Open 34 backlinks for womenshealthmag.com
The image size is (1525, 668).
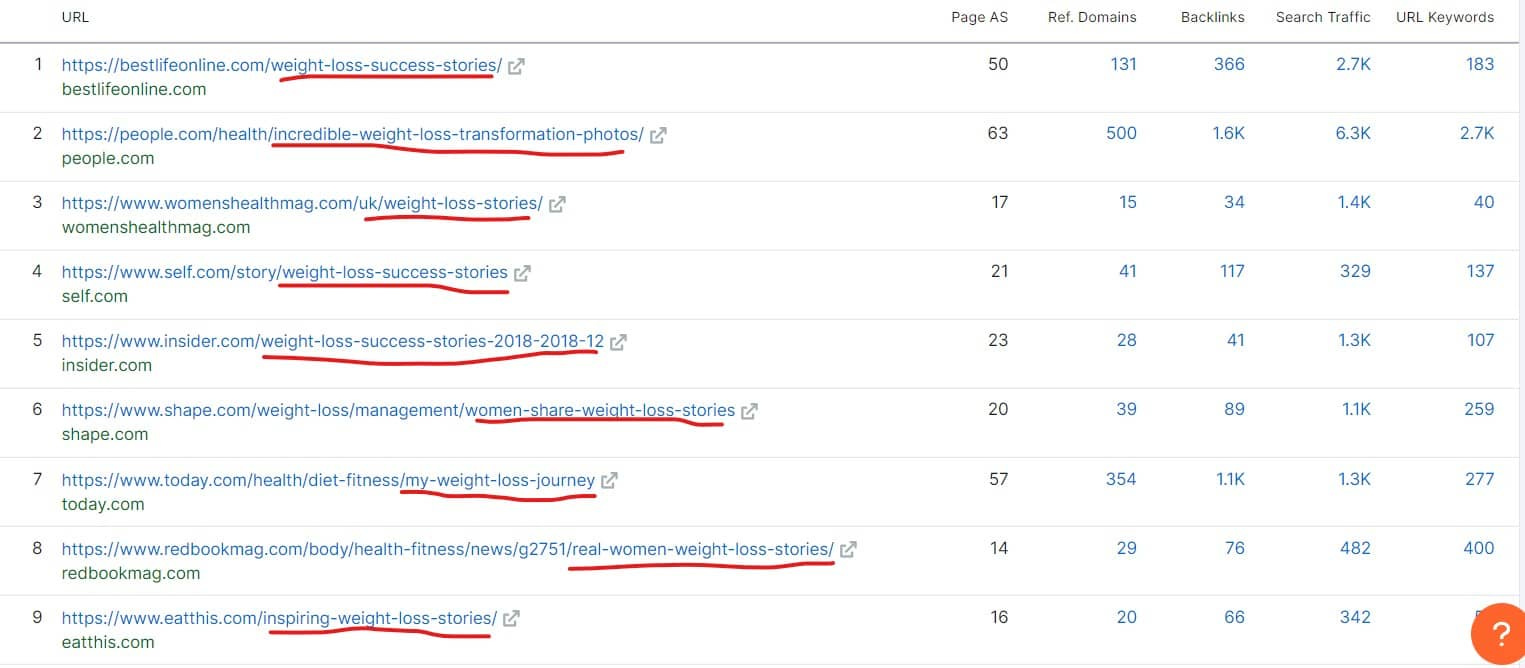tap(1235, 202)
